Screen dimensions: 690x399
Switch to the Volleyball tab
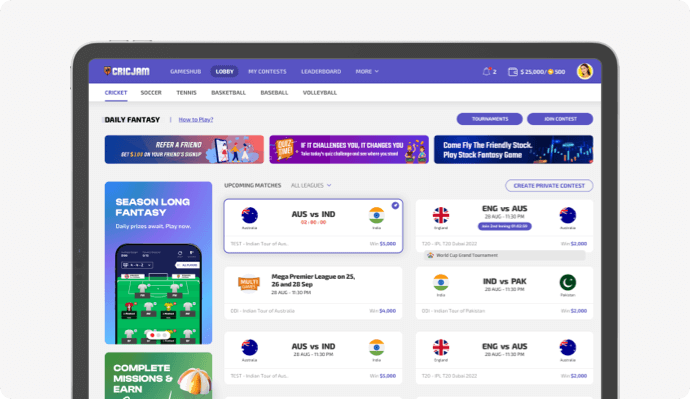tap(319, 93)
